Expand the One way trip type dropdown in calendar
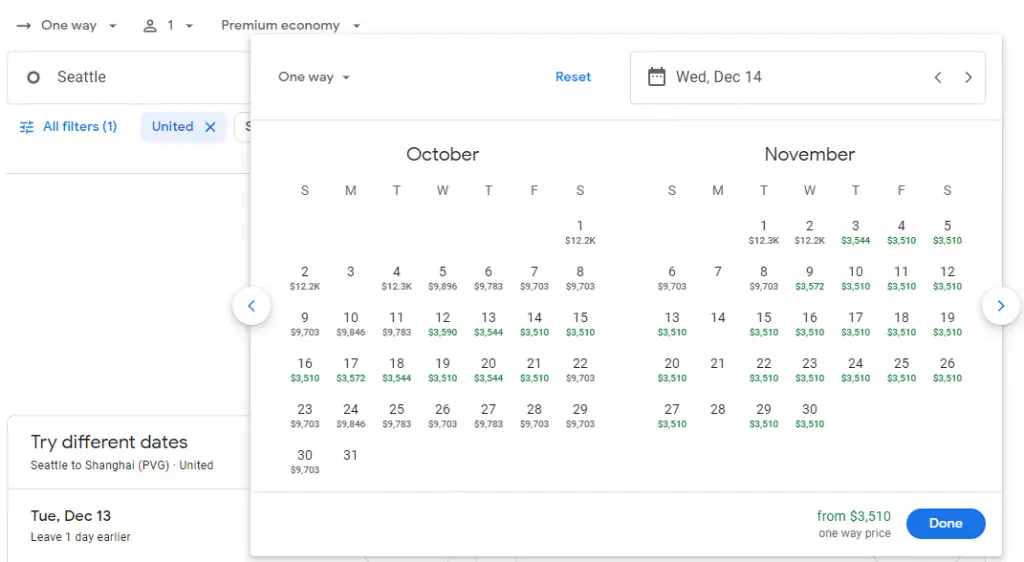 pos(314,77)
